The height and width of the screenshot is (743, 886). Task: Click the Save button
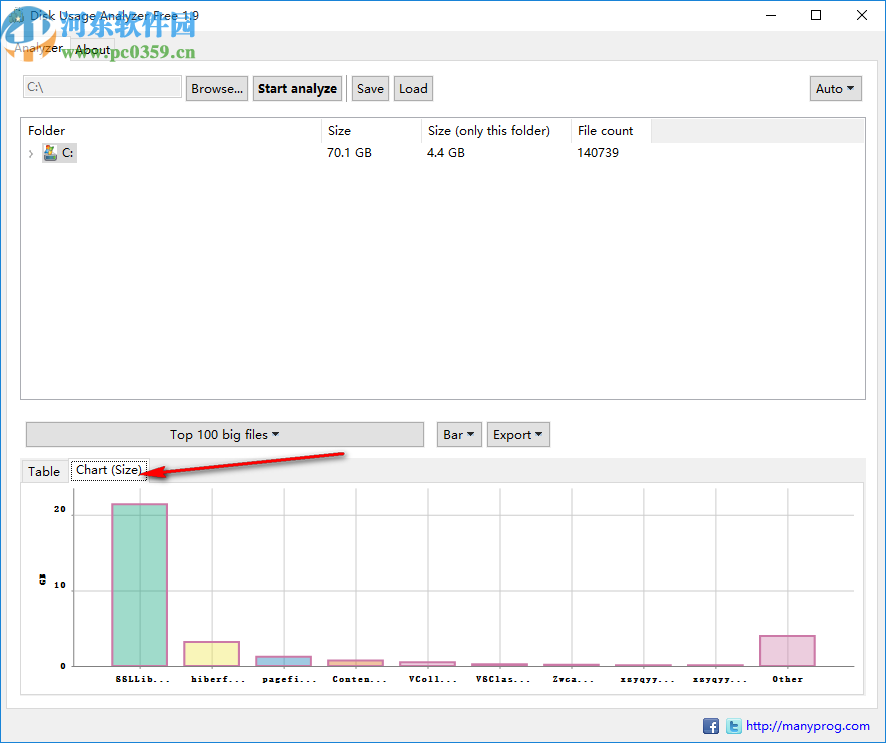370,88
